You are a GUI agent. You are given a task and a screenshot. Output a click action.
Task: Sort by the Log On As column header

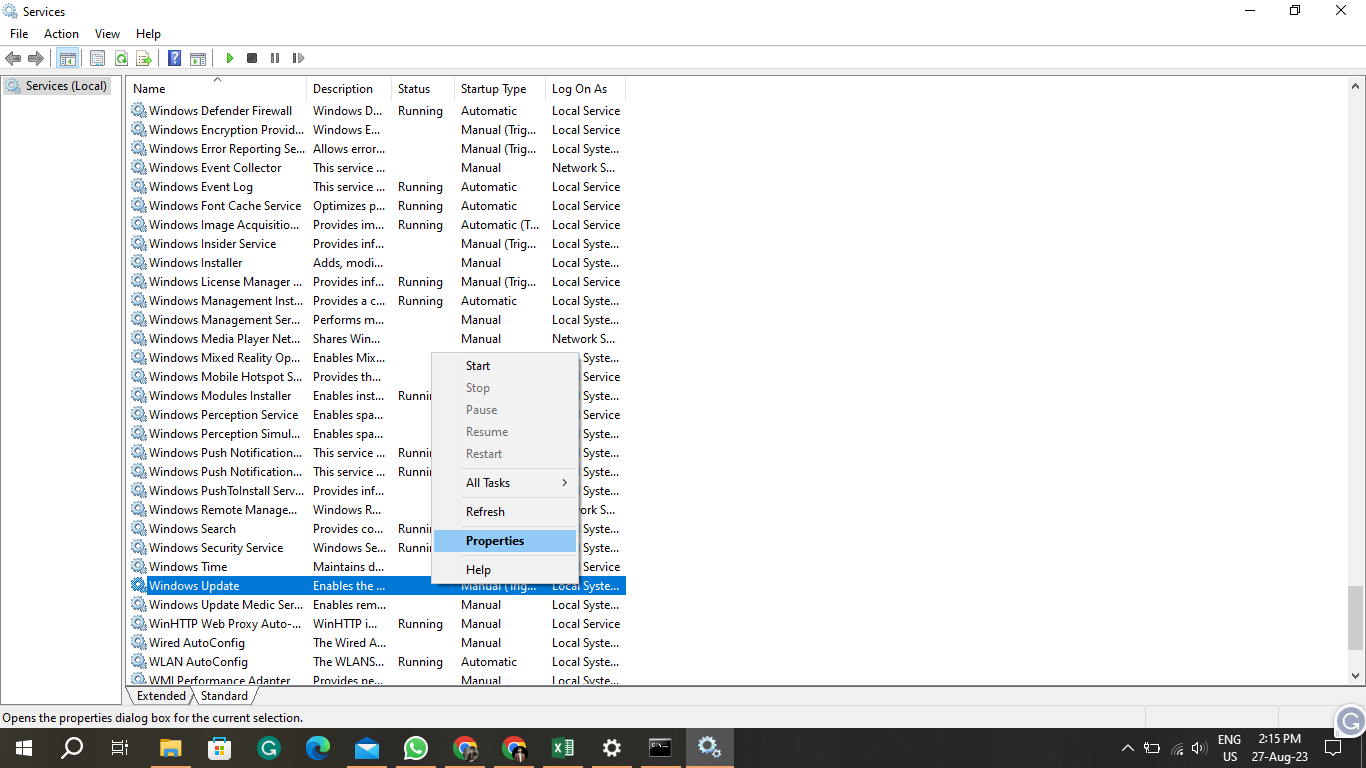coord(585,89)
